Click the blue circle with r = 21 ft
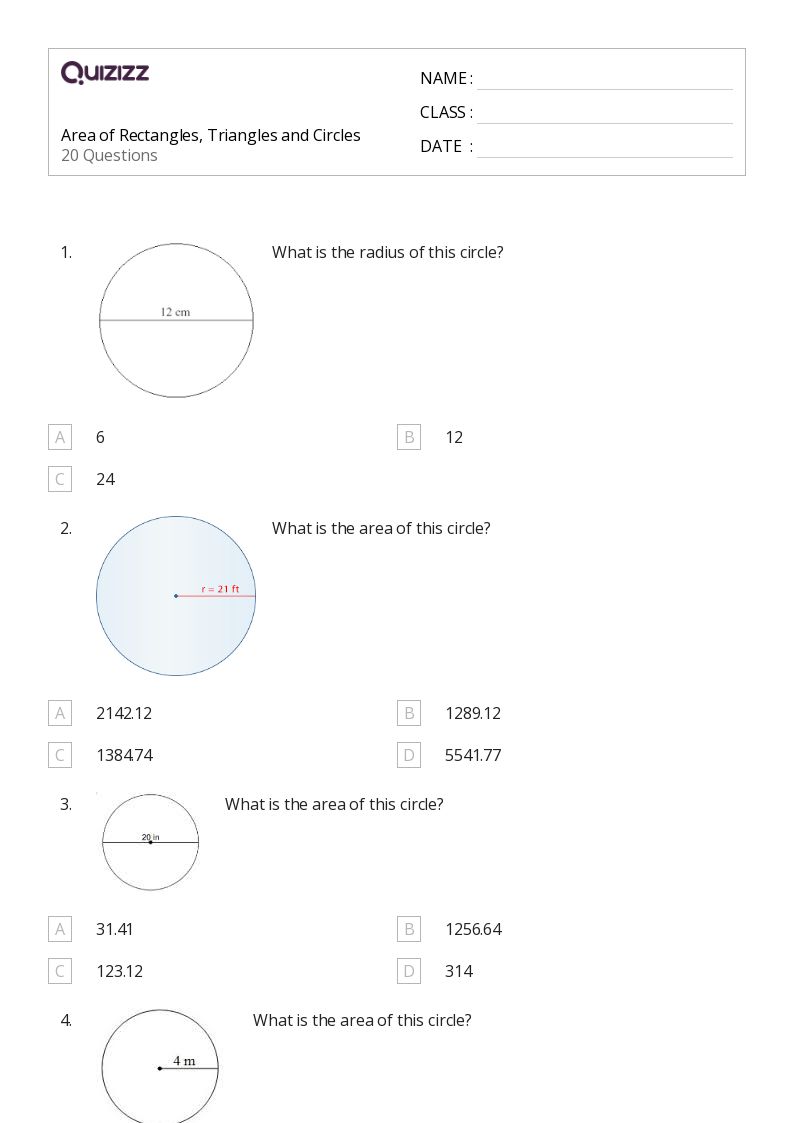This screenshot has width=794, height=1123. (176, 596)
